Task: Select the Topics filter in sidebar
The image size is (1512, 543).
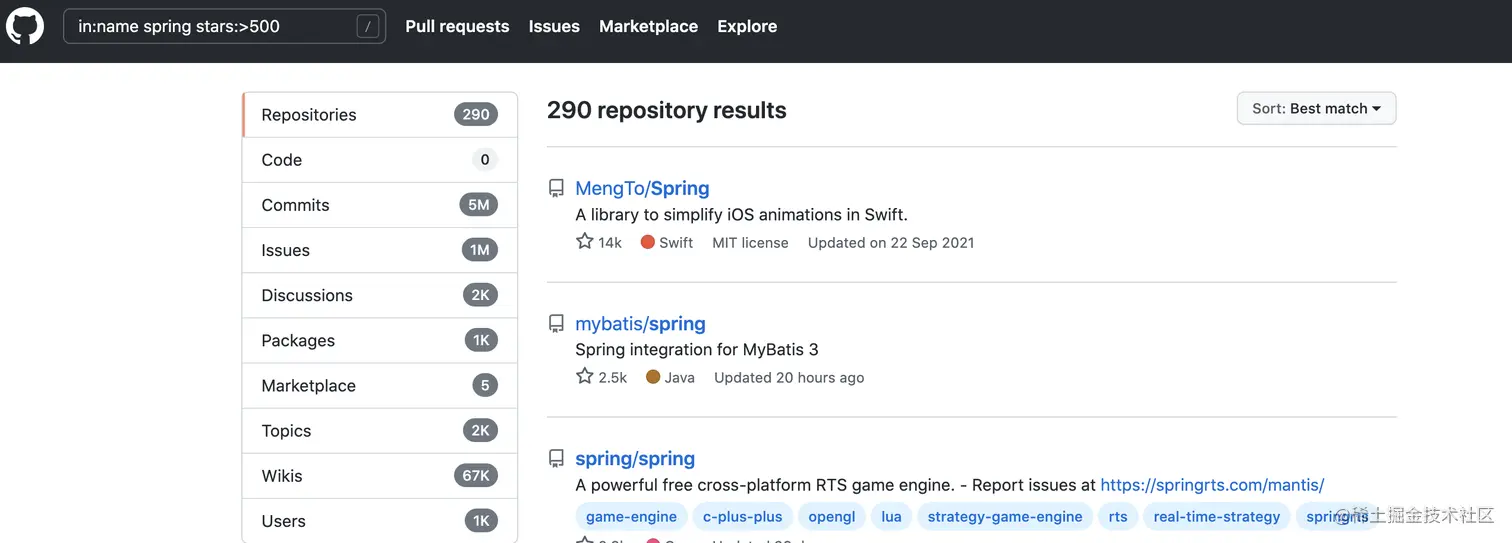Action: click(x=380, y=430)
